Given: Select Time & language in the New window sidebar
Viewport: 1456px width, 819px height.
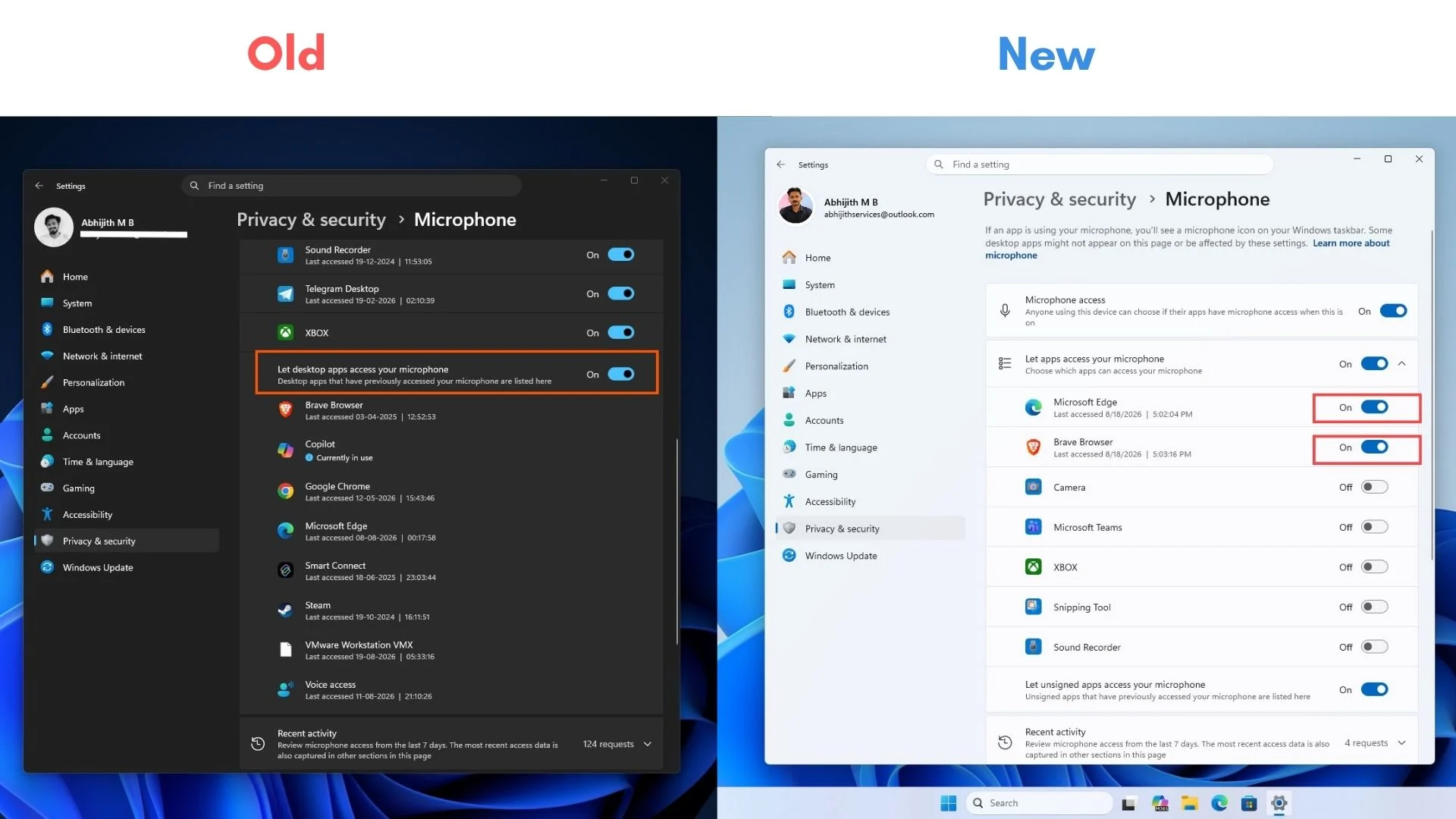Looking at the screenshot, I should pos(871,448).
